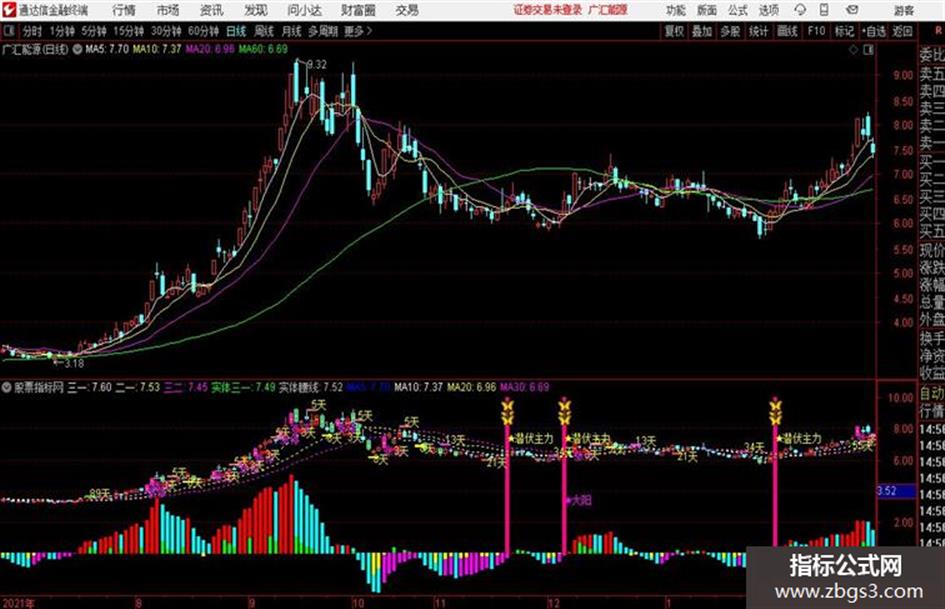The image size is (945, 609).
Task: Open the F10 company info button
Action: click(816, 31)
